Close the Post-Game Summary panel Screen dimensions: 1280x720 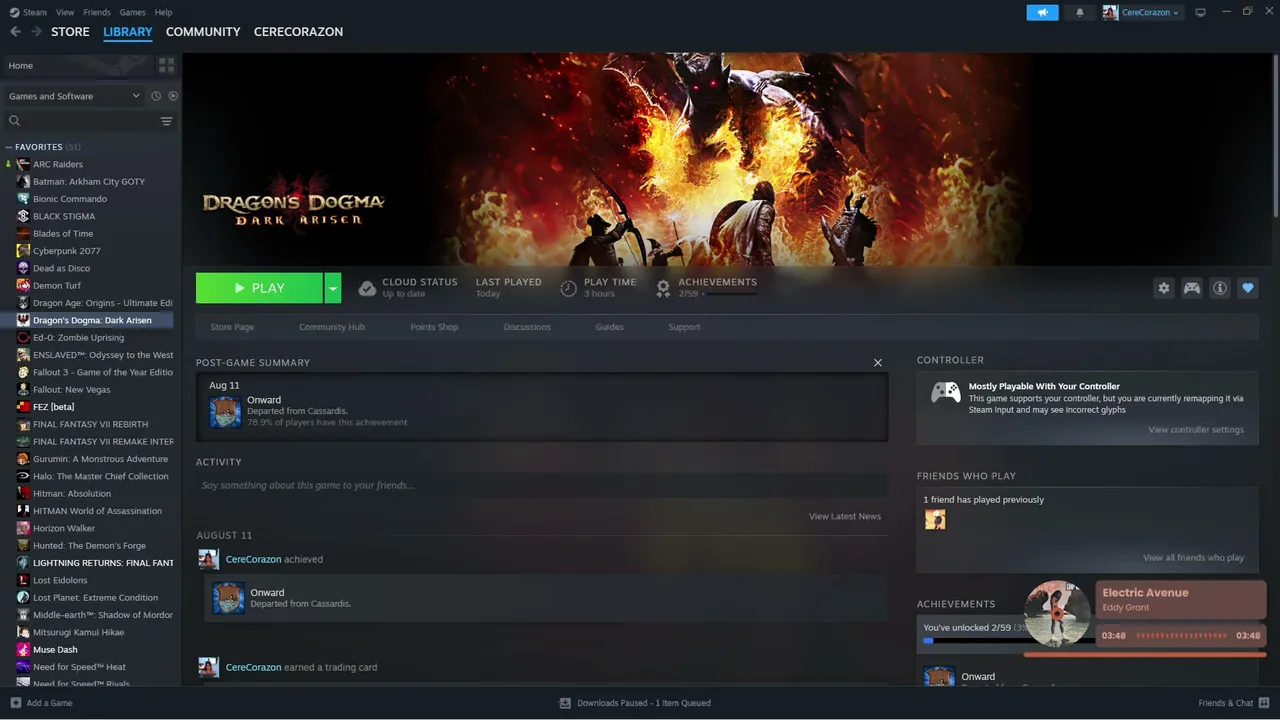[878, 363]
